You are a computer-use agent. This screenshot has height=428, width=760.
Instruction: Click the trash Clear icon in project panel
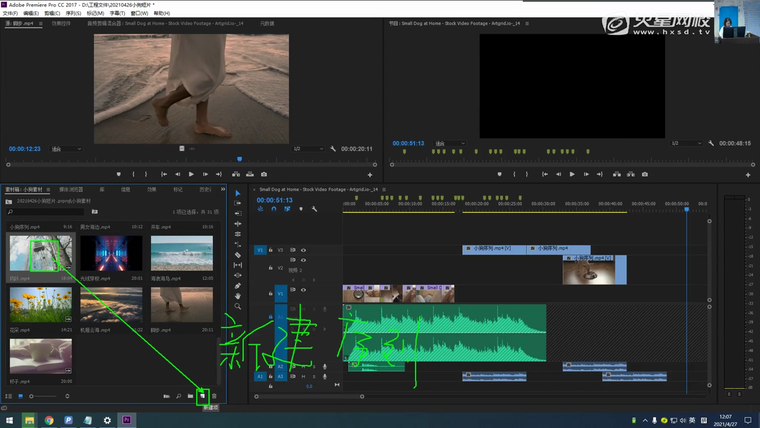[x=214, y=396]
